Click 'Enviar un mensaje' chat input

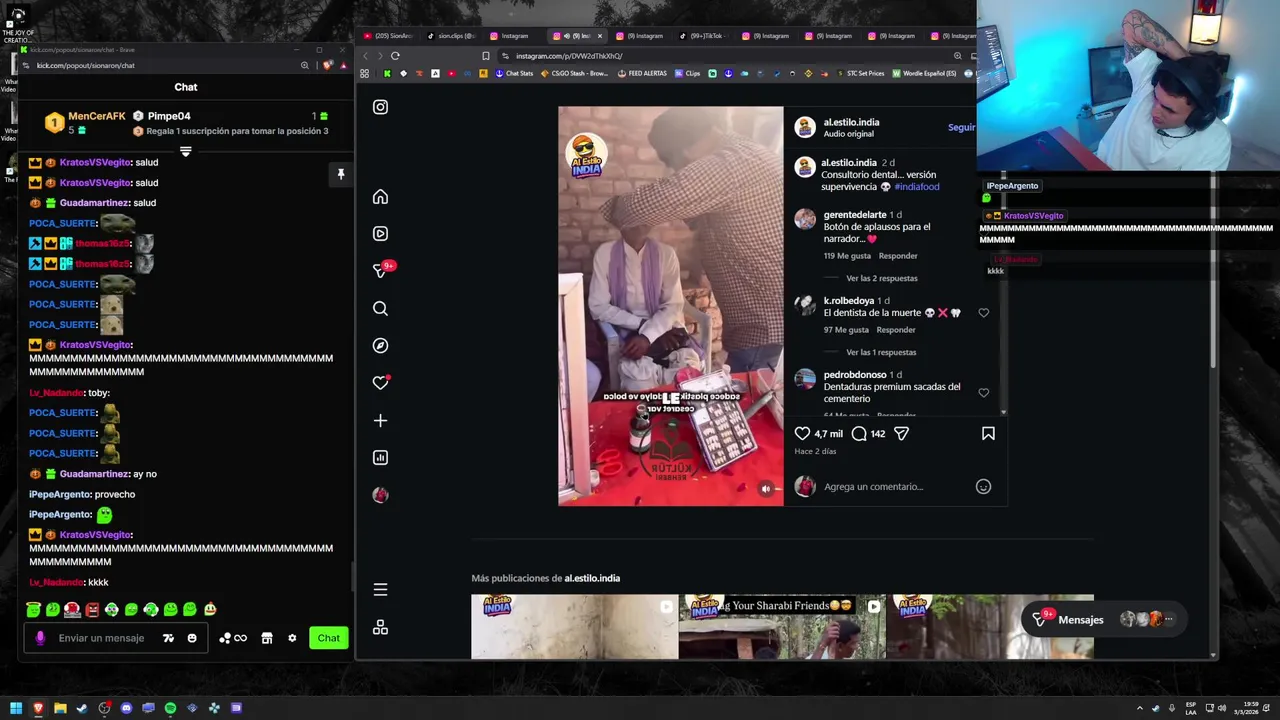101,638
